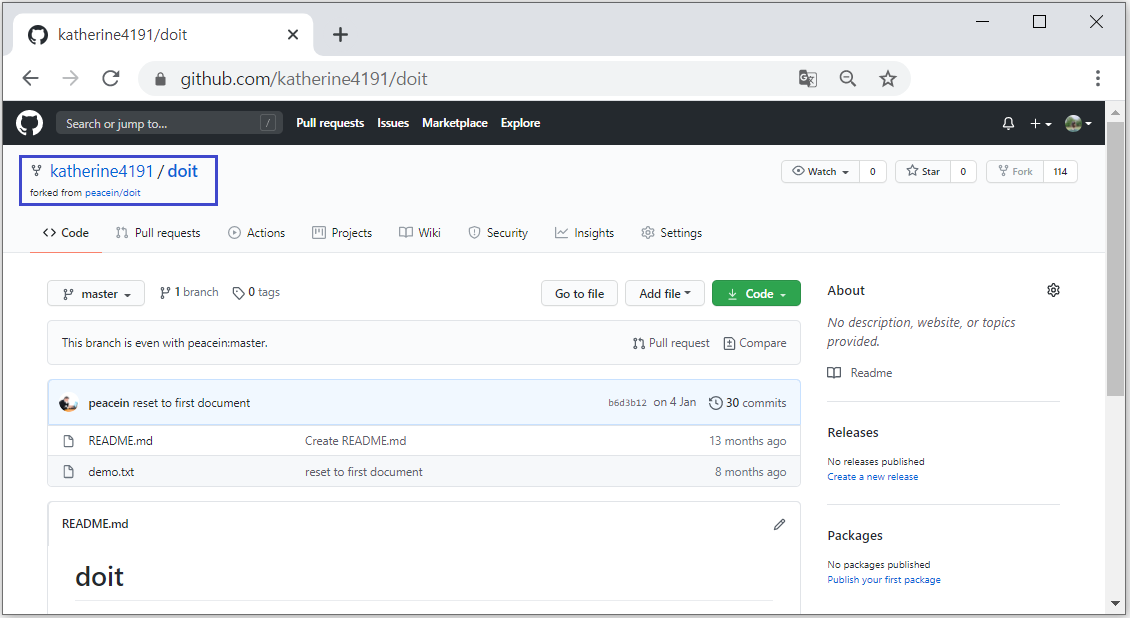
Task: Click Publish your first package
Action: [884, 580]
